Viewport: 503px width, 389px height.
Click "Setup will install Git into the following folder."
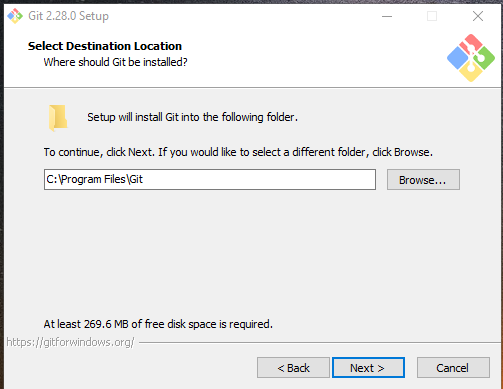coord(192,117)
